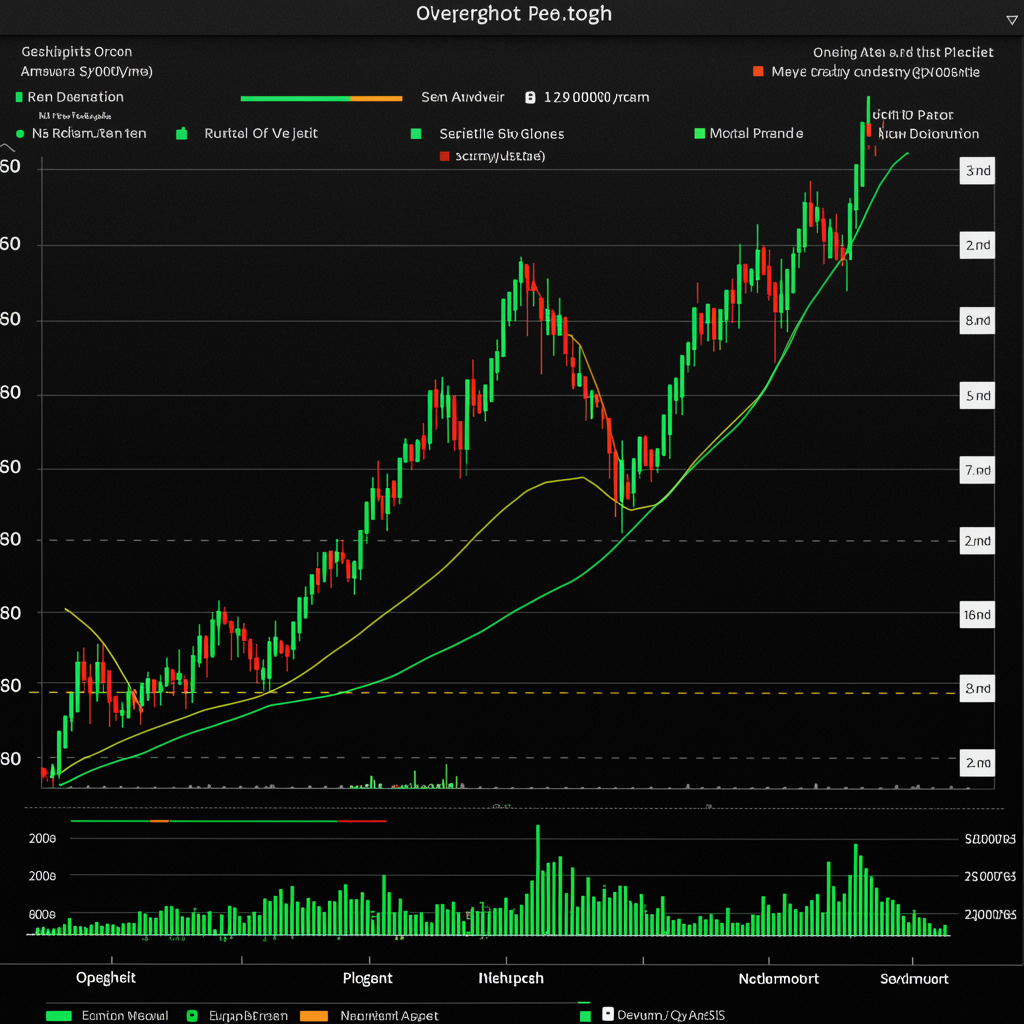This screenshot has height=1024, width=1024.
Task: Click the '2S0076S' volume scale value
Action: pyautogui.click(x=990, y=876)
